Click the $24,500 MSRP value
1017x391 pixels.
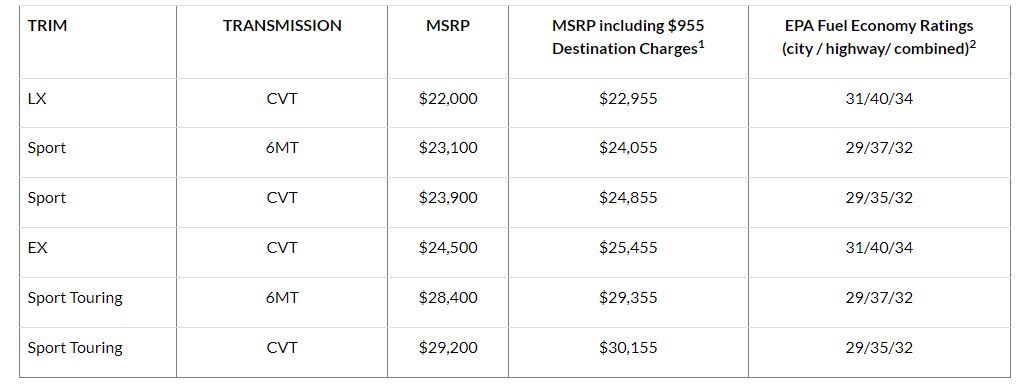[x=448, y=248]
